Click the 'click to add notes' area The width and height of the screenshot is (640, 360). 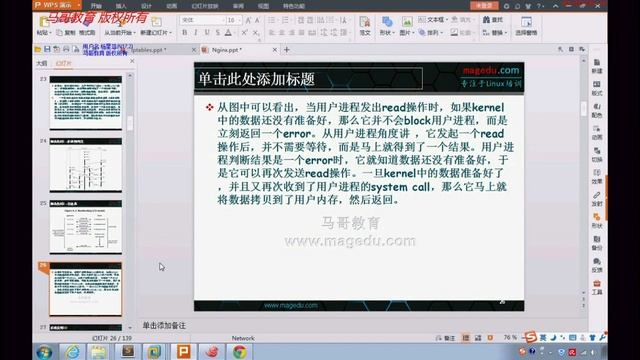point(164,325)
